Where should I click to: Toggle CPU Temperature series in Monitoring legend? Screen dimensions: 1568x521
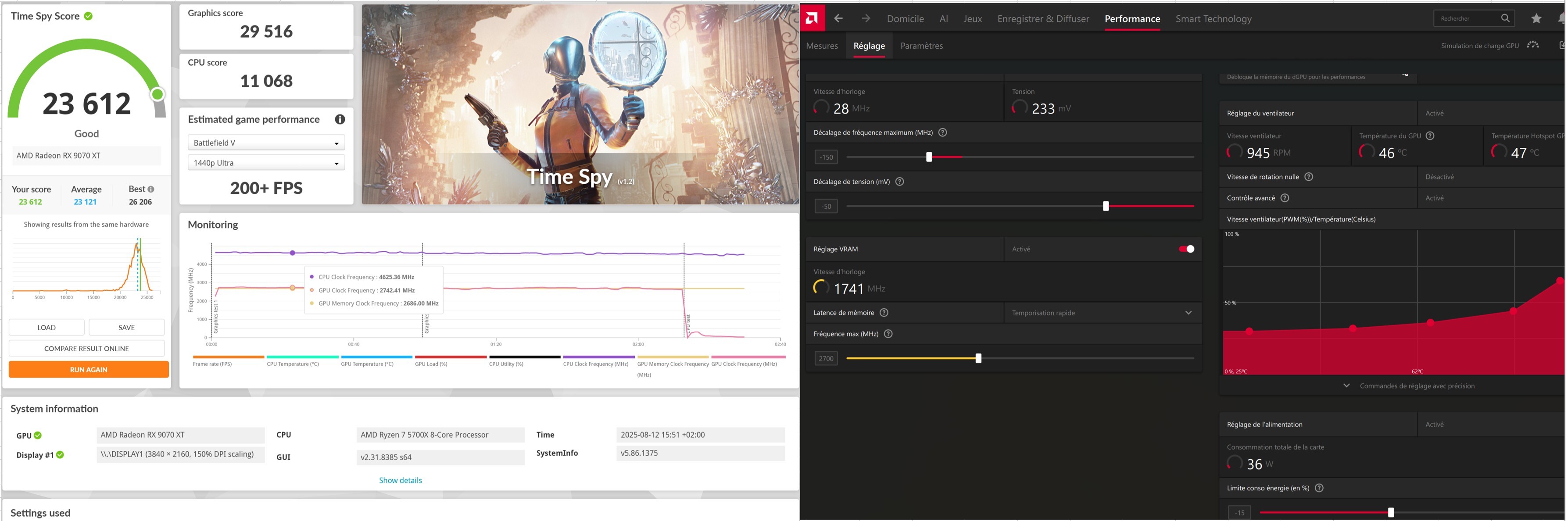point(303,361)
